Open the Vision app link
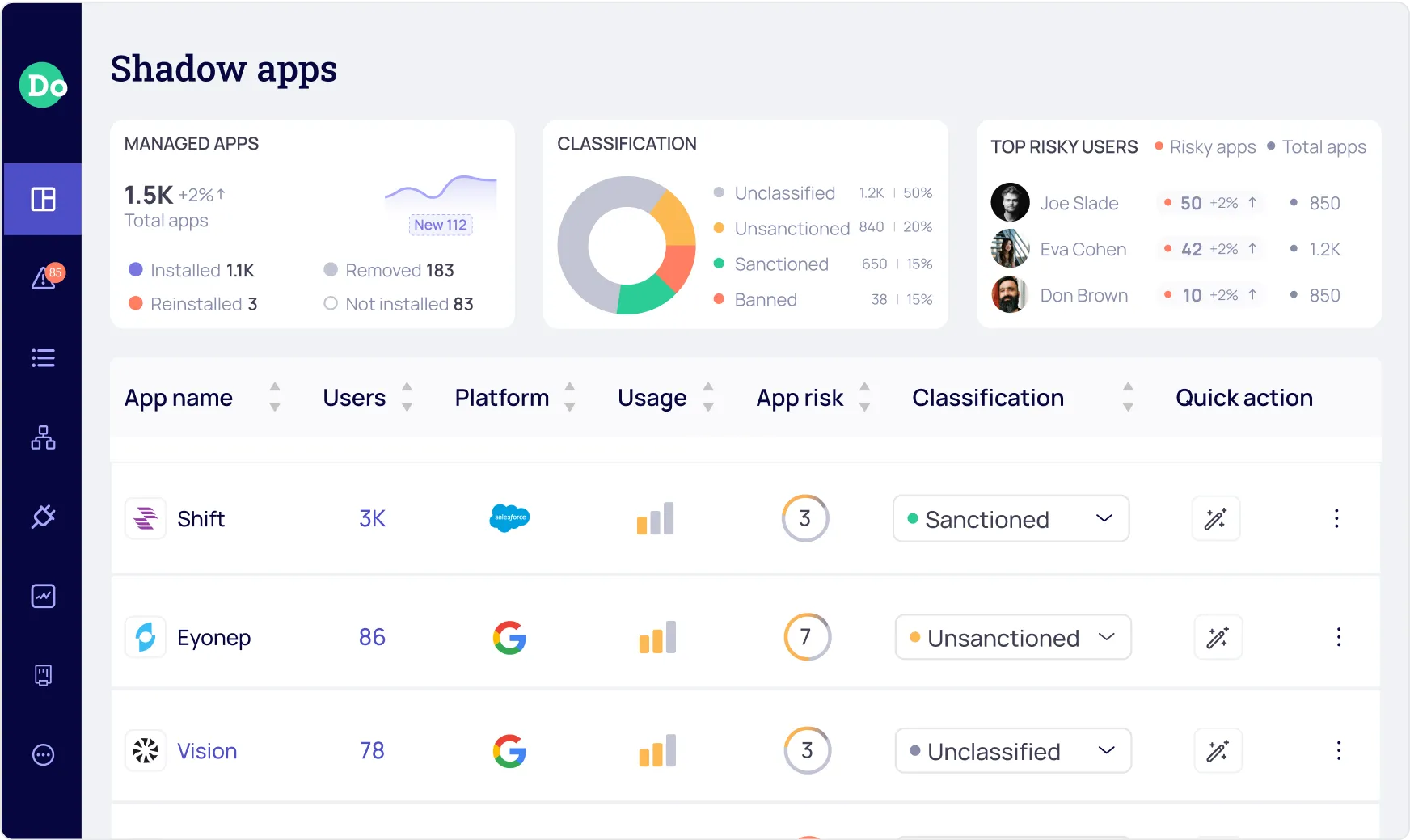This screenshot has width=1410, height=840. click(206, 750)
